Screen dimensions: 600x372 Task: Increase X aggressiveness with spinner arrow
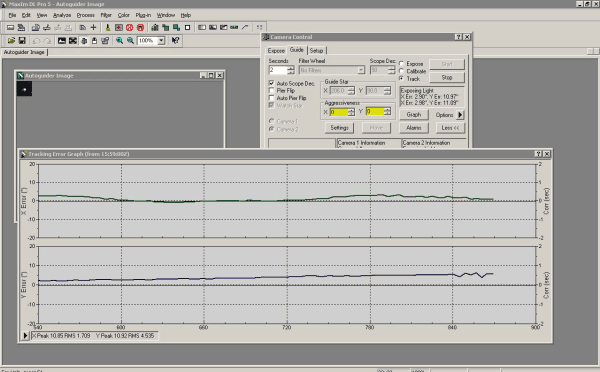click(351, 110)
